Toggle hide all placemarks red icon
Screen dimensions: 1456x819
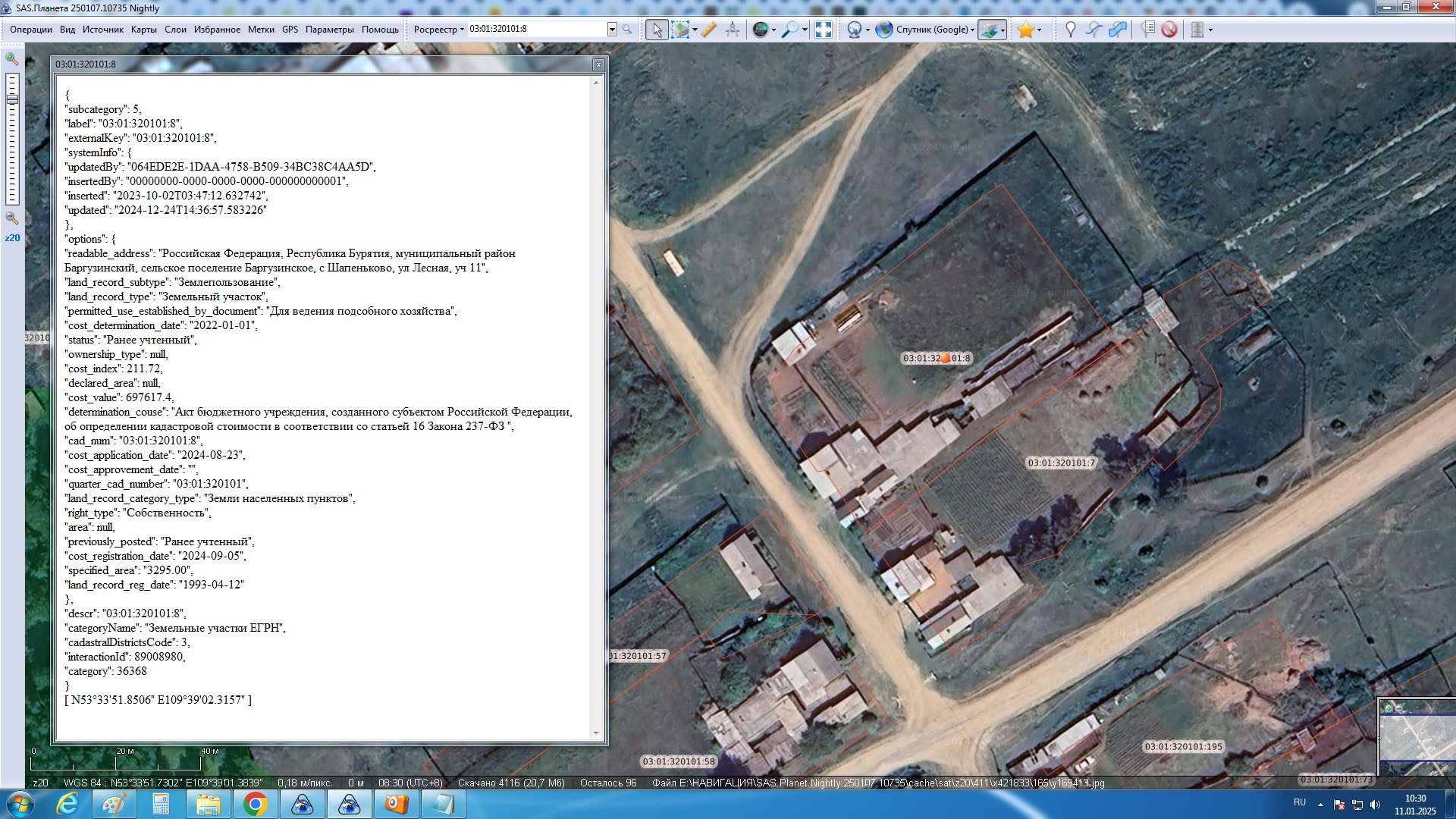click(x=1169, y=30)
